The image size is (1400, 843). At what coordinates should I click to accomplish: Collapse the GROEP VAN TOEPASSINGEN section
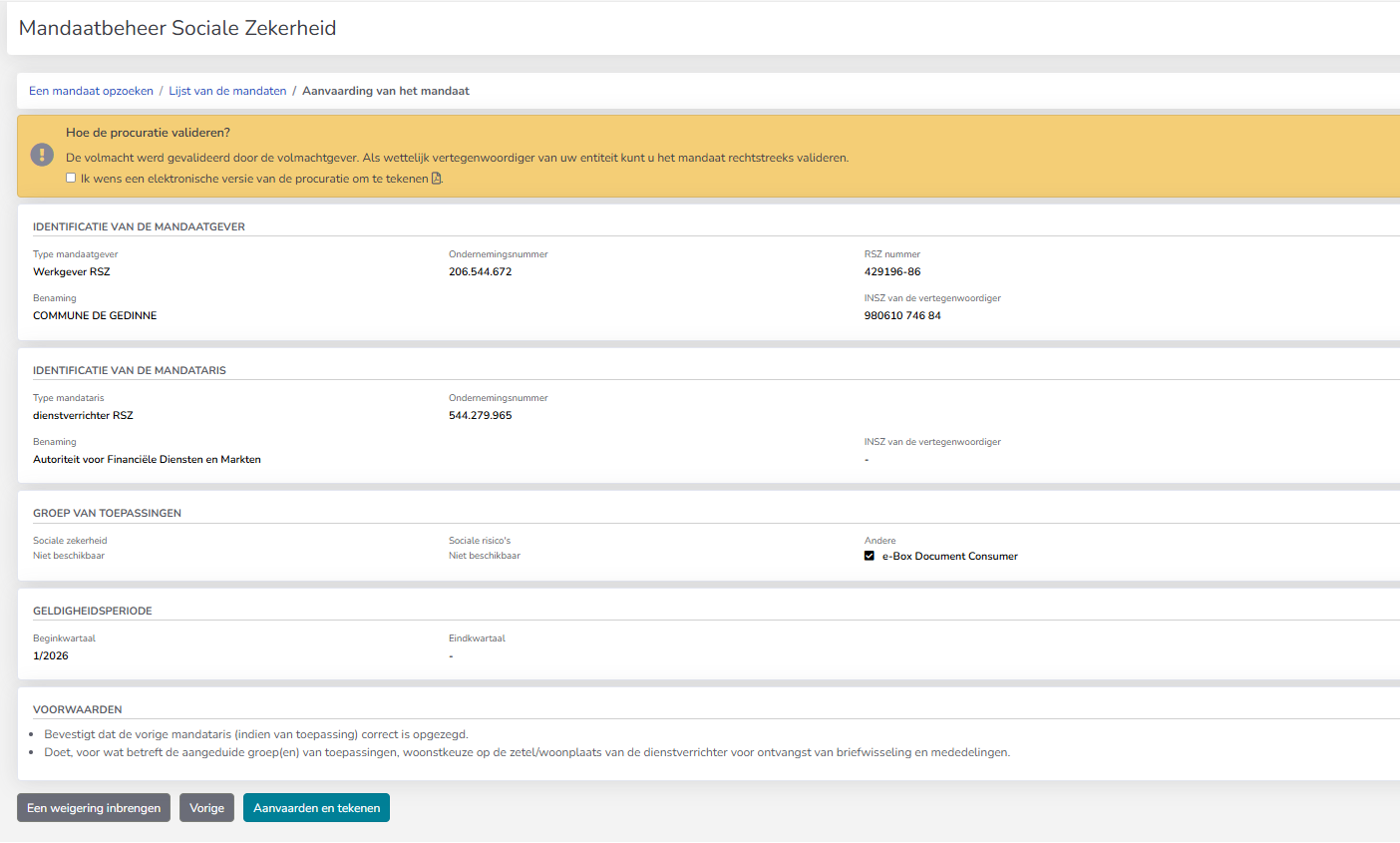point(107,513)
